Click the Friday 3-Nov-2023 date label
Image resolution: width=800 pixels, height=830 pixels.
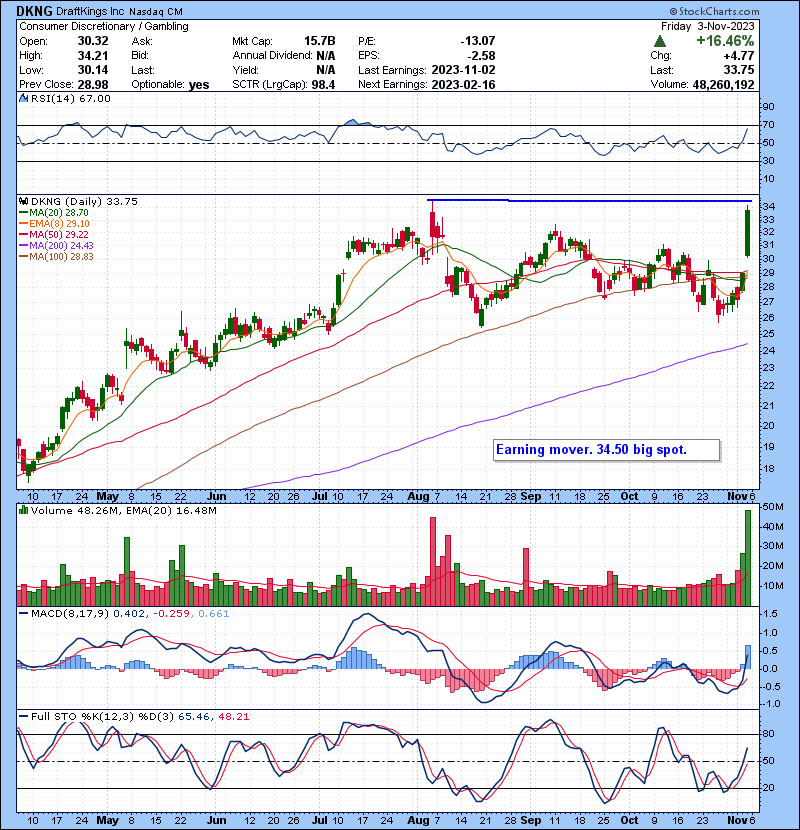[707, 26]
